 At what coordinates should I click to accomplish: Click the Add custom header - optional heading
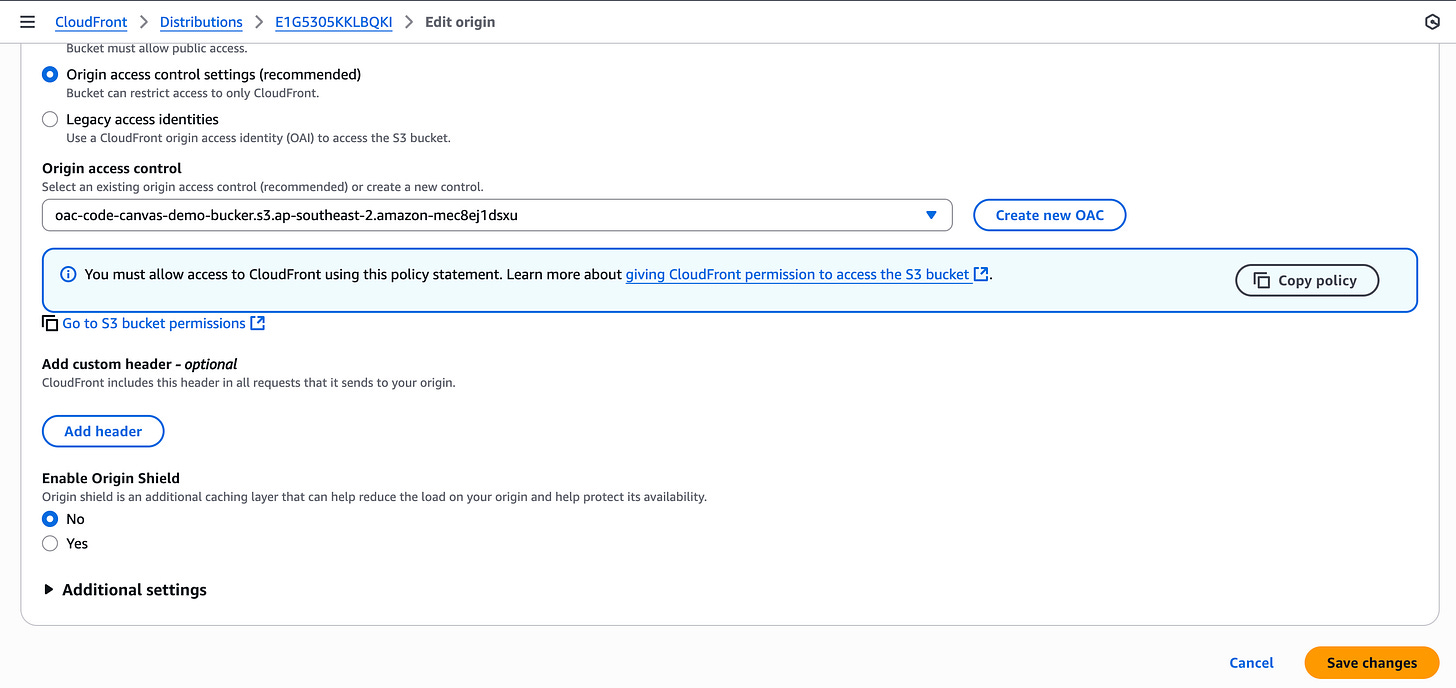[140, 364]
